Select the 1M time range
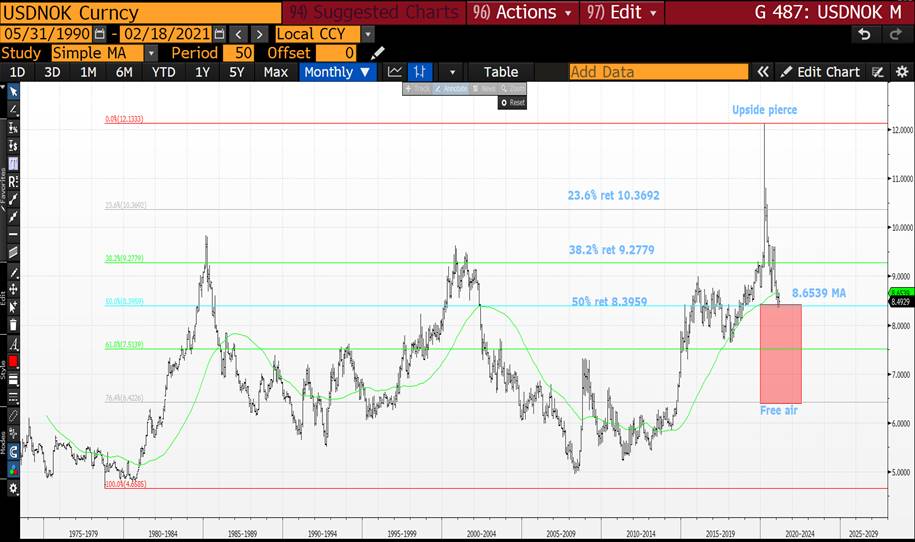The width and height of the screenshot is (915, 542). pos(88,72)
